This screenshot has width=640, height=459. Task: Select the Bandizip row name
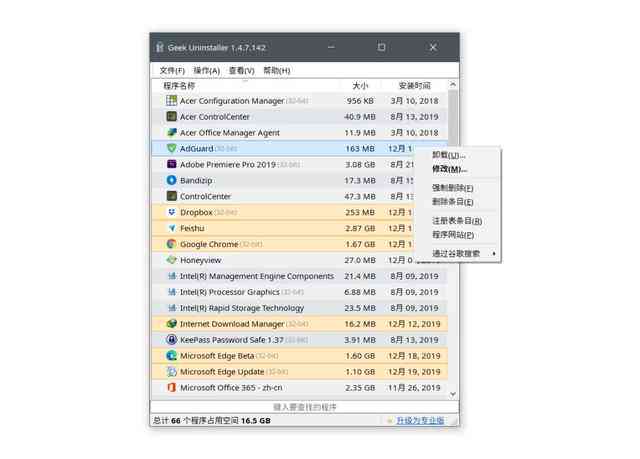(x=196, y=180)
